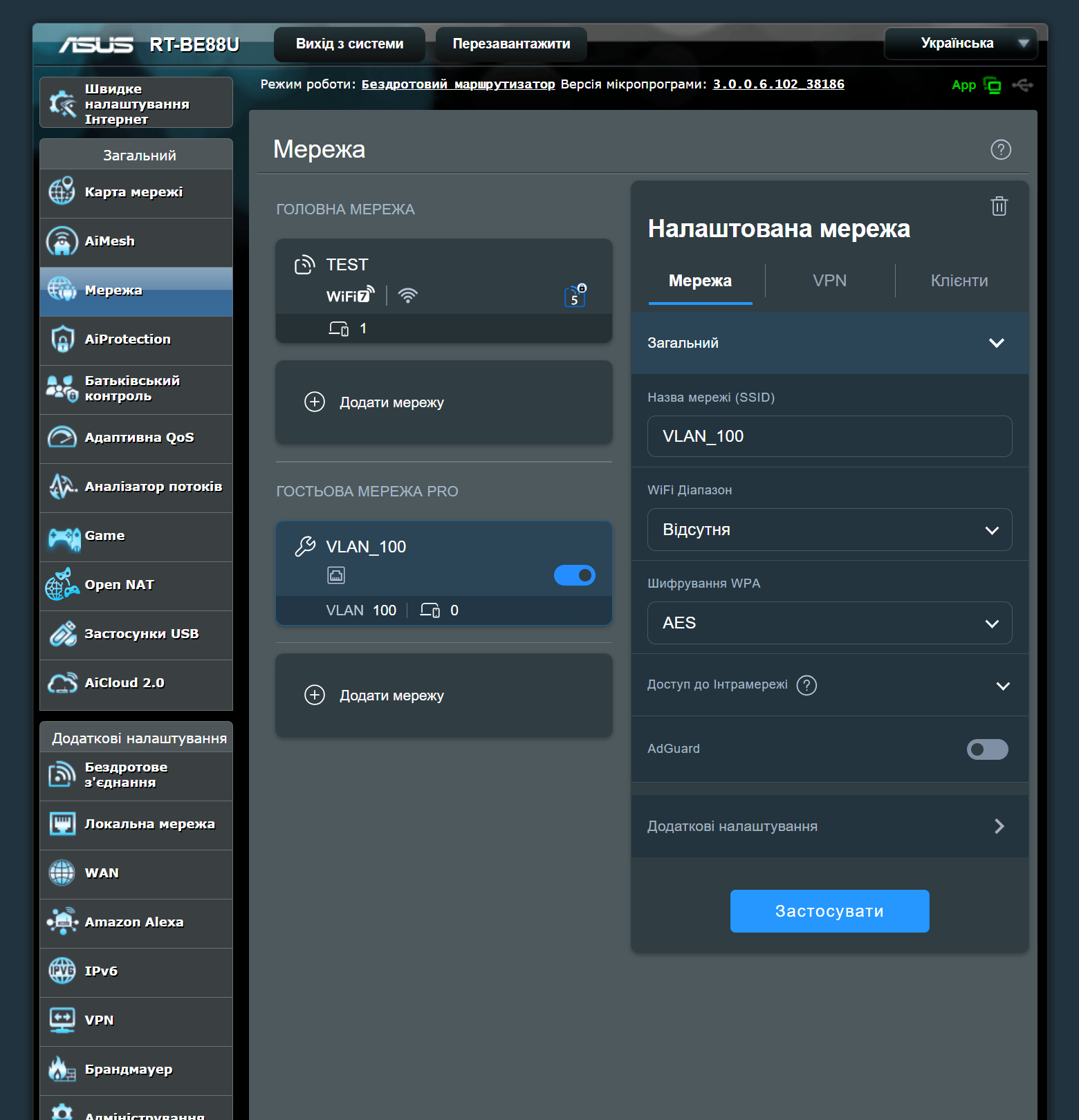This screenshot has height=1120, width=1079.
Task: Click the Застосунки USB icon
Action: pyautogui.click(x=62, y=633)
